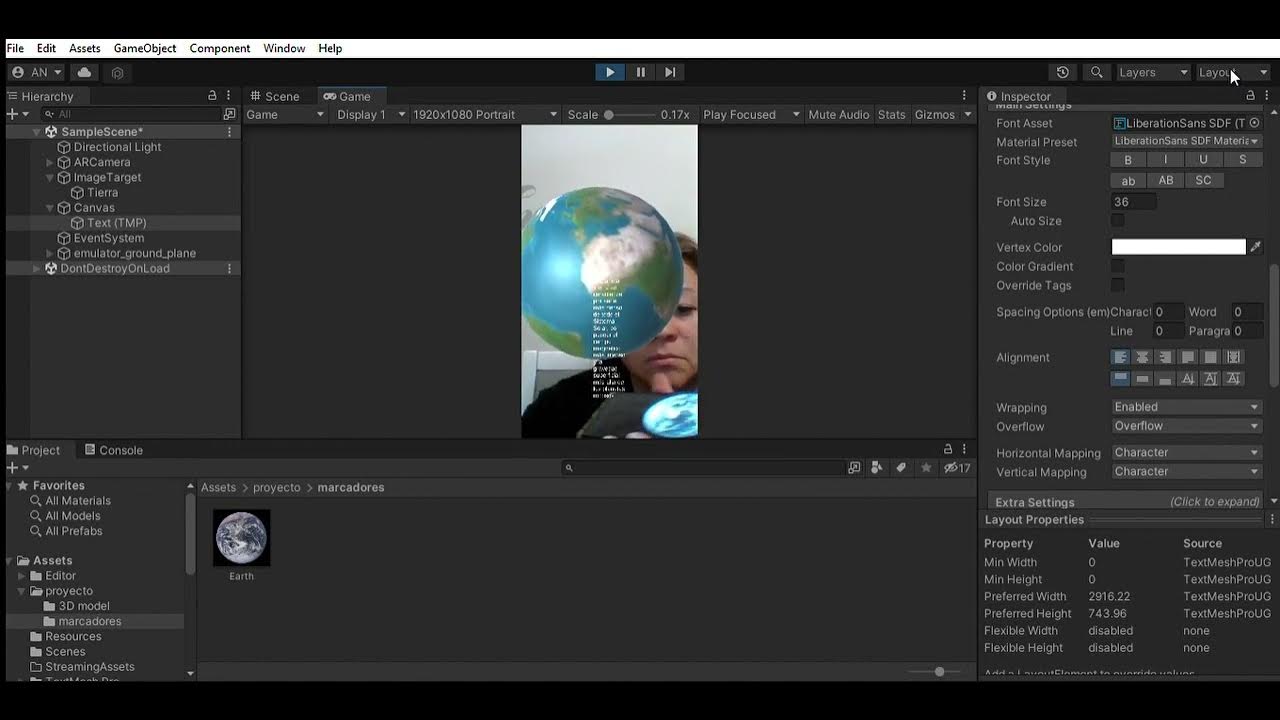Enable the Auto Size checkbox

[x=1118, y=221]
